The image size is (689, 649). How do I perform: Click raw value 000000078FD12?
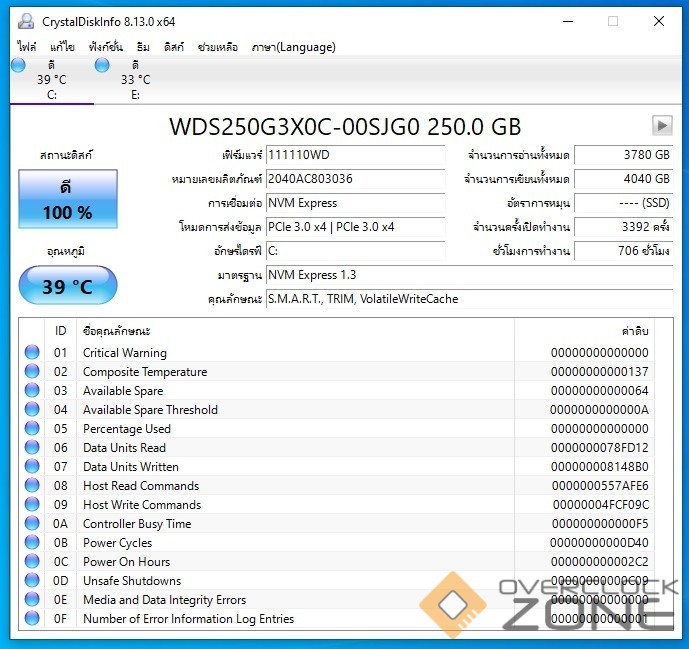point(600,448)
